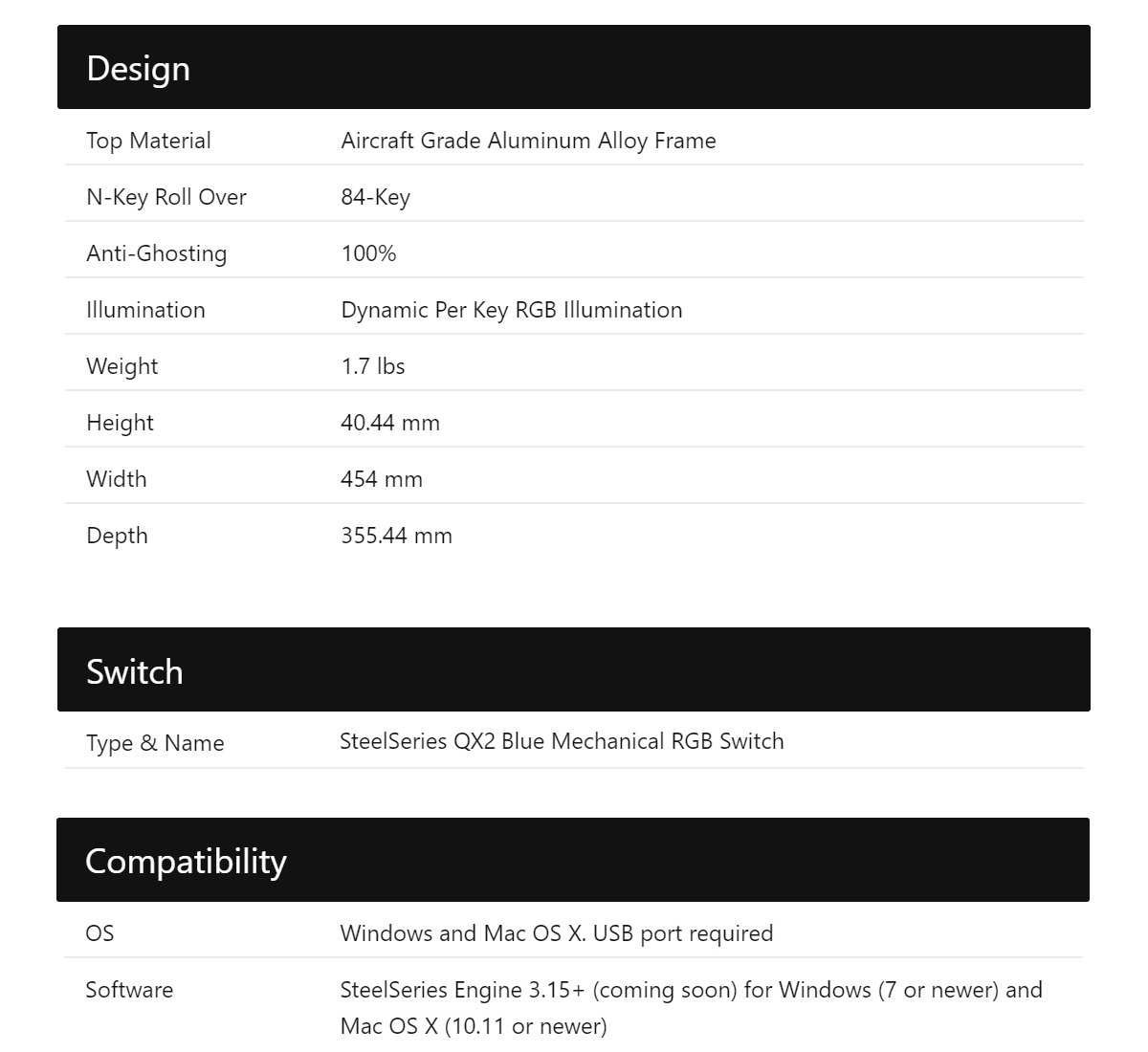
Task: Click the 355.44 mm depth value
Action: (x=396, y=536)
